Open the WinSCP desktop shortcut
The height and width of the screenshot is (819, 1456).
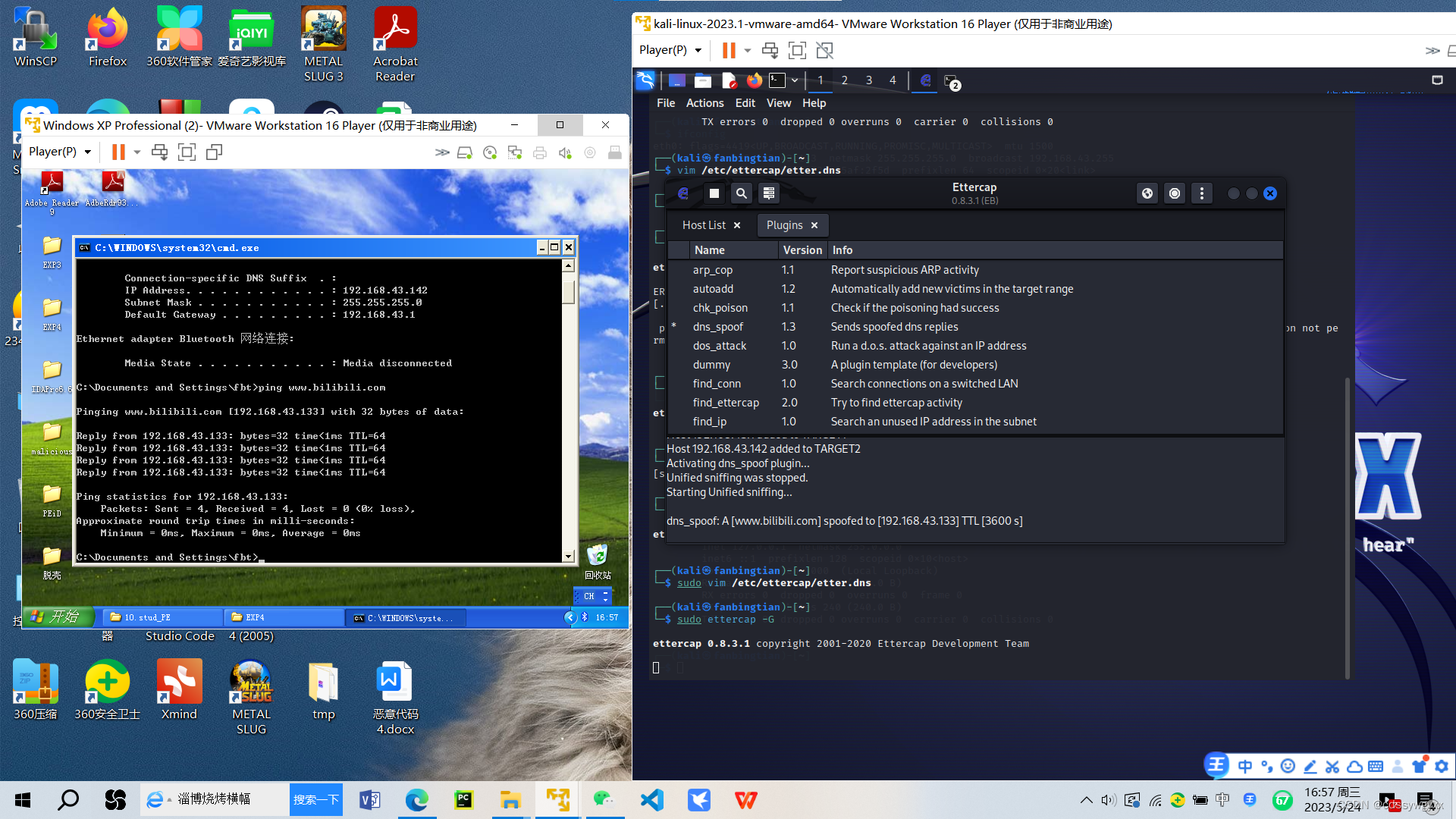click(36, 38)
